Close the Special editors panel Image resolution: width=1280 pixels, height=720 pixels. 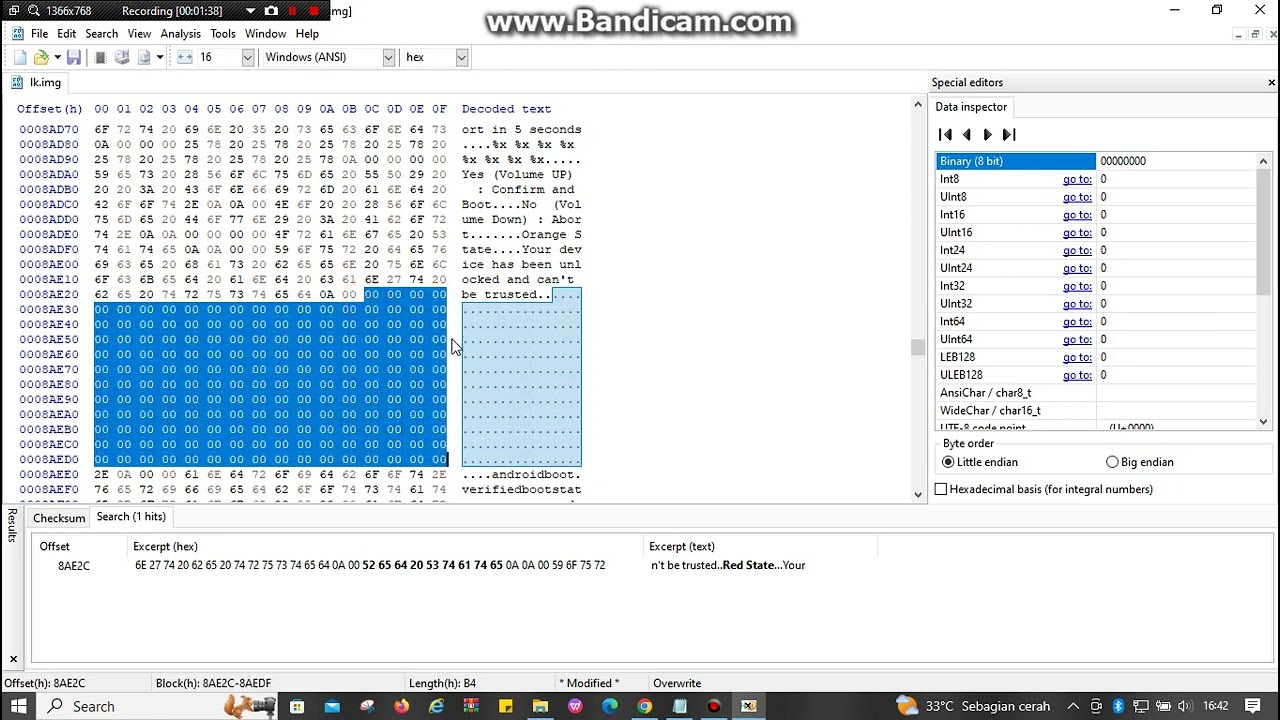[x=1271, y=83]
